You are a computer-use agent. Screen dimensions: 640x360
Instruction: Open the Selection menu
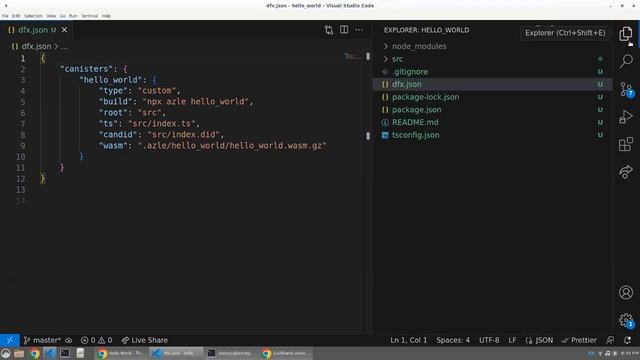(33, 16)
